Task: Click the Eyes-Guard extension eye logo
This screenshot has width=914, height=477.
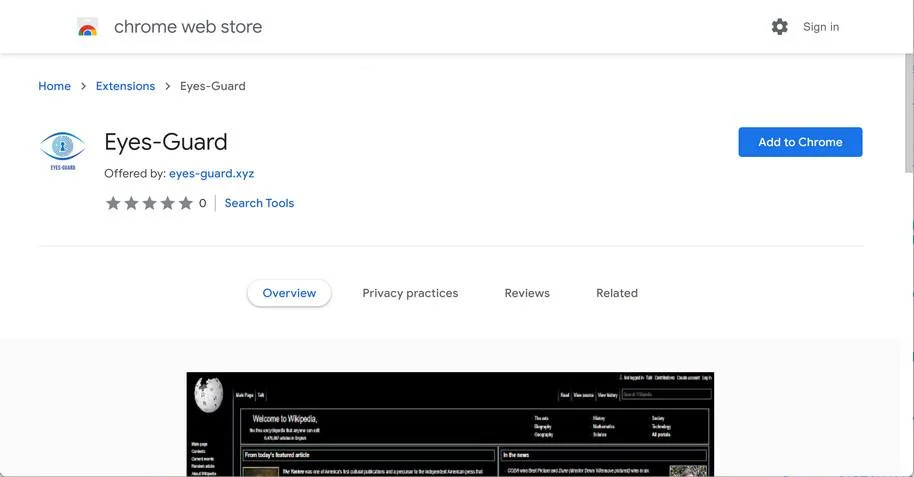Action: pyautogui.click(x=62, y=150)
